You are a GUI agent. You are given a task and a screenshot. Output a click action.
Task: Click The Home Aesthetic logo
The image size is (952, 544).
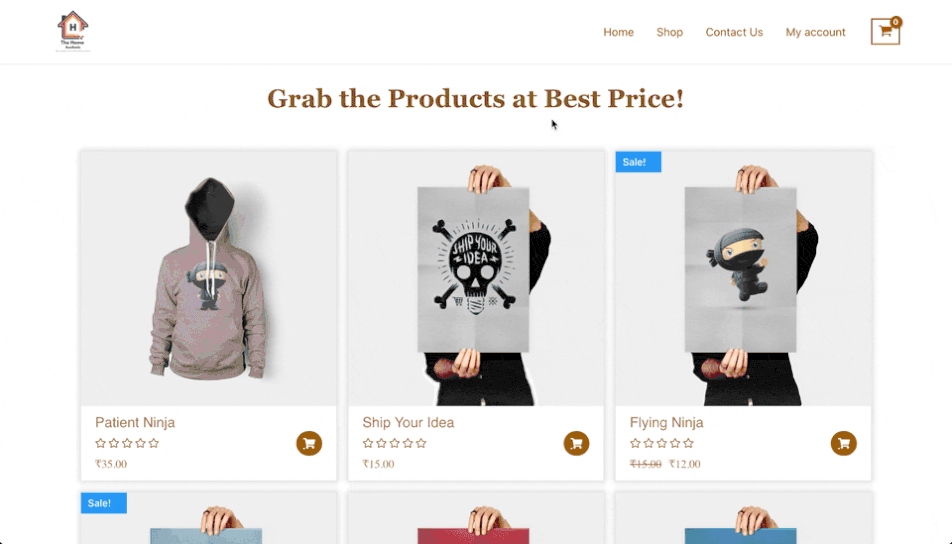pyautogui.click(x=73, y=31)
